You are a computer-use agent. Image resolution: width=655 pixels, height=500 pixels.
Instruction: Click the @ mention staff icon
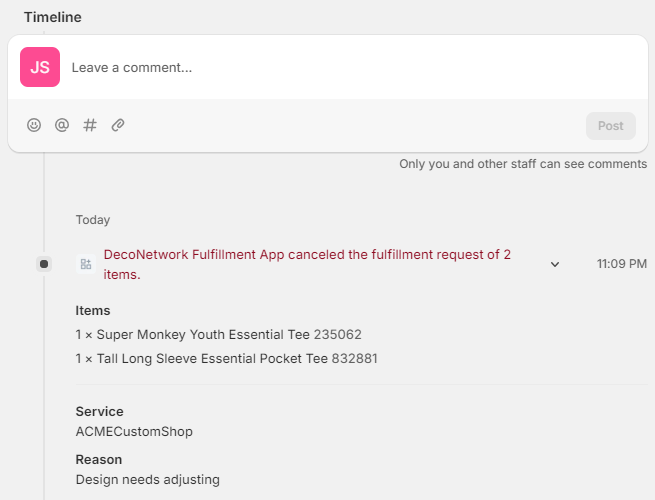pos(62,126)
